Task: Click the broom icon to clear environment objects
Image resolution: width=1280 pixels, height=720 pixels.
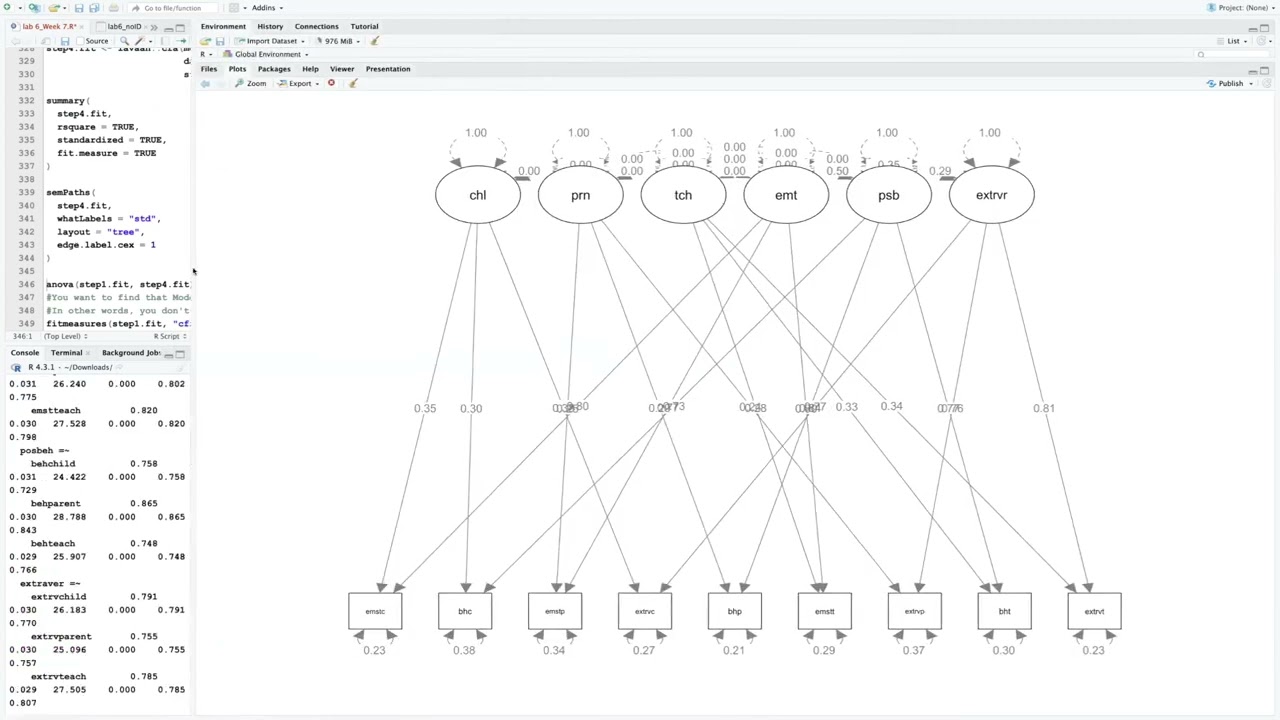Action: coord(375,41)
